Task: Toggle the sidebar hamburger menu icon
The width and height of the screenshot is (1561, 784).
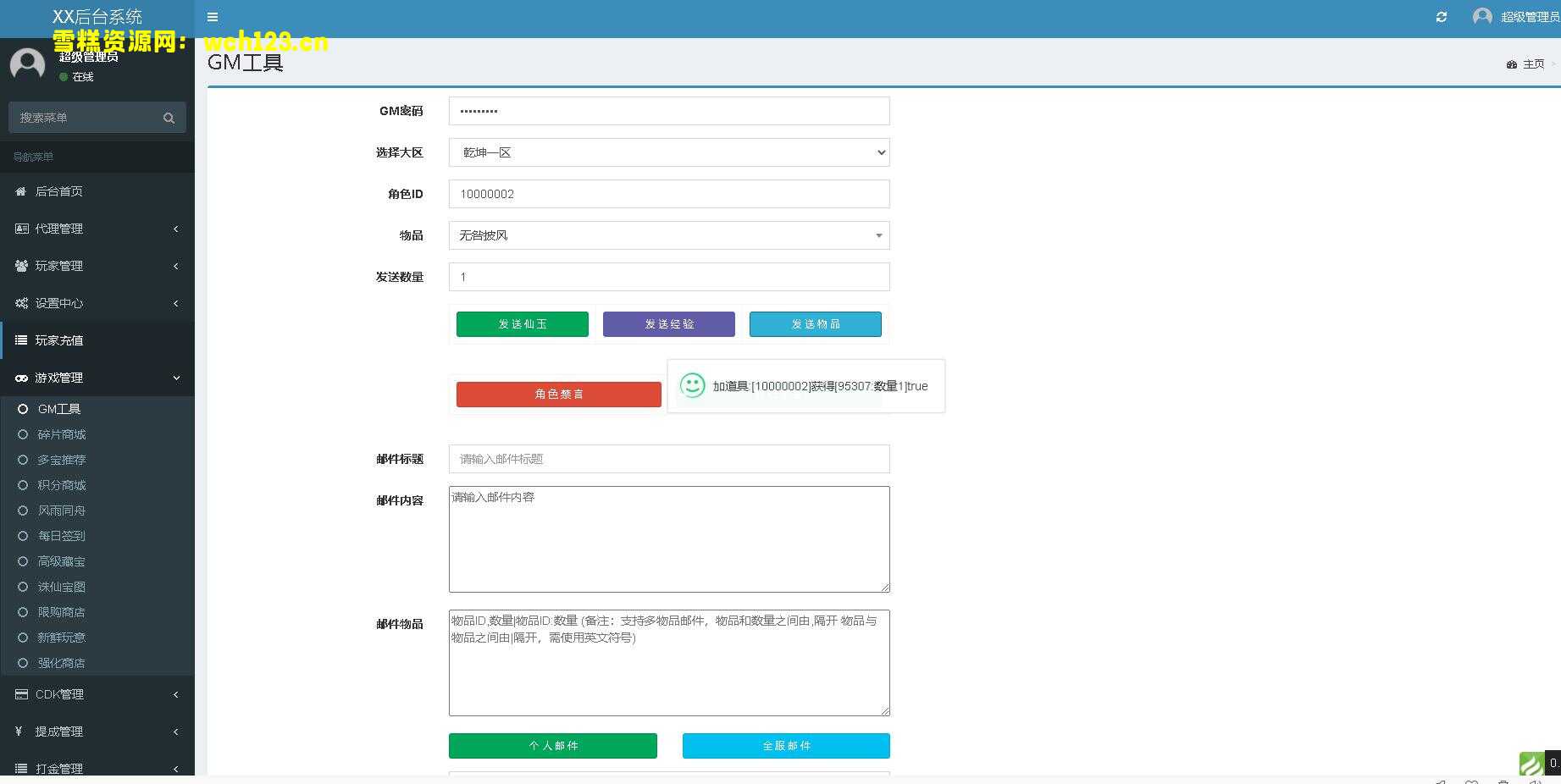Action: pos(213,17)
